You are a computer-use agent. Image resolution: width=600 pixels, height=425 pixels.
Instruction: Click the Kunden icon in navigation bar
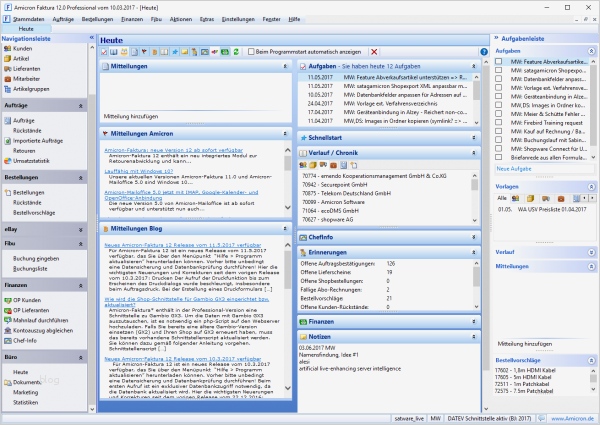click(x=7, y=47)
